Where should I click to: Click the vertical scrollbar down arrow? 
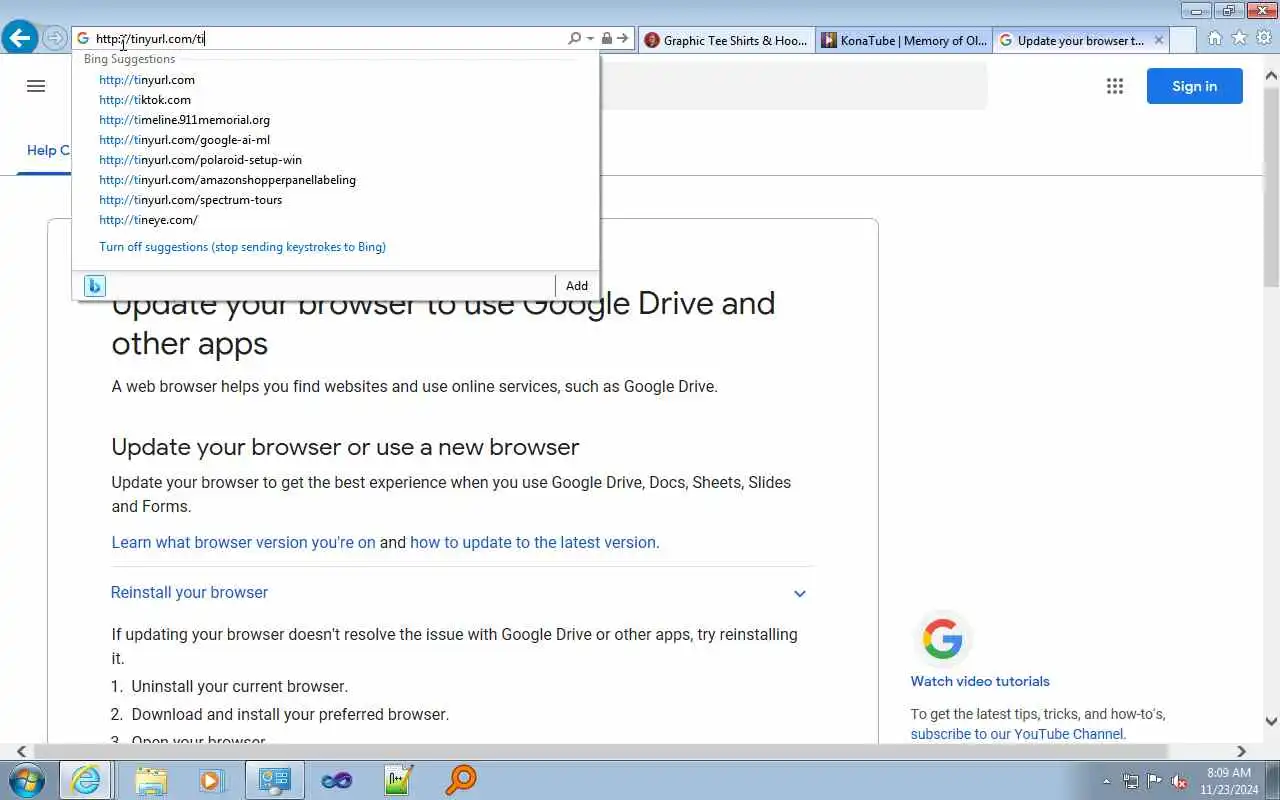[x=1271, y=721]
